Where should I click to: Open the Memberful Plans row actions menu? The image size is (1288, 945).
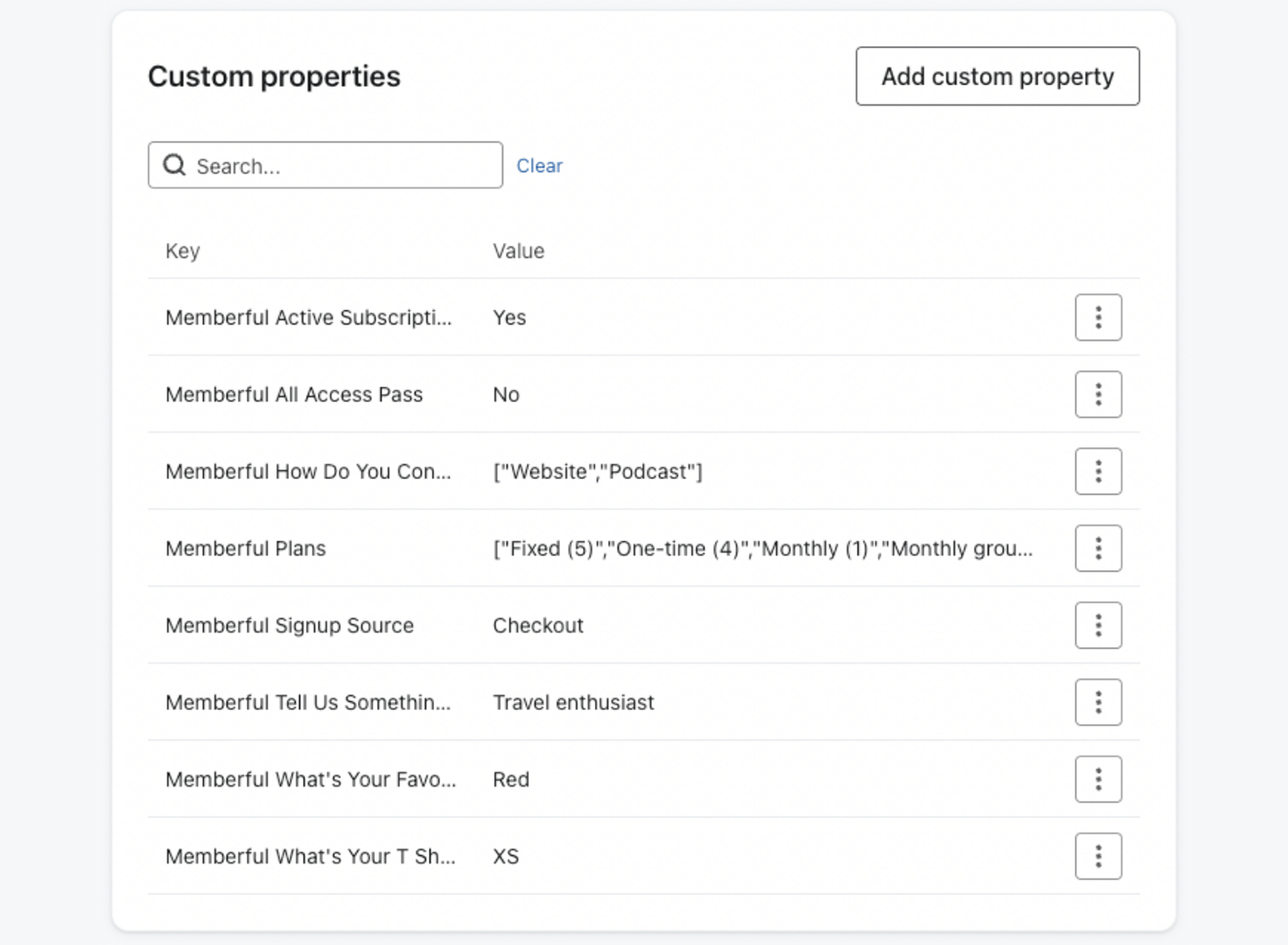pyautogui.click(x=1097, y=548)
